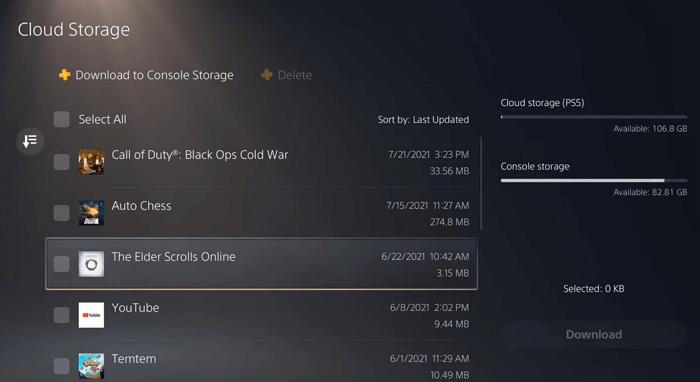Click the save list vertical scrollbar
This screenshot has width=700, height=382.
click(x=481, y=183)
